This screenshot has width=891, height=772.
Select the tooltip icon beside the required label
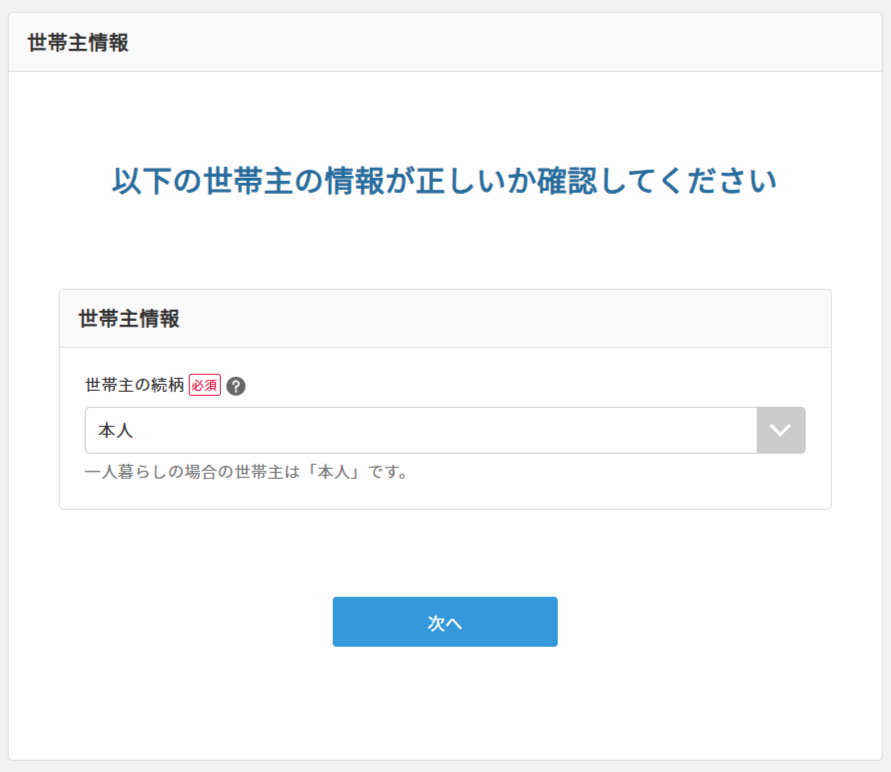pos(235,384)
